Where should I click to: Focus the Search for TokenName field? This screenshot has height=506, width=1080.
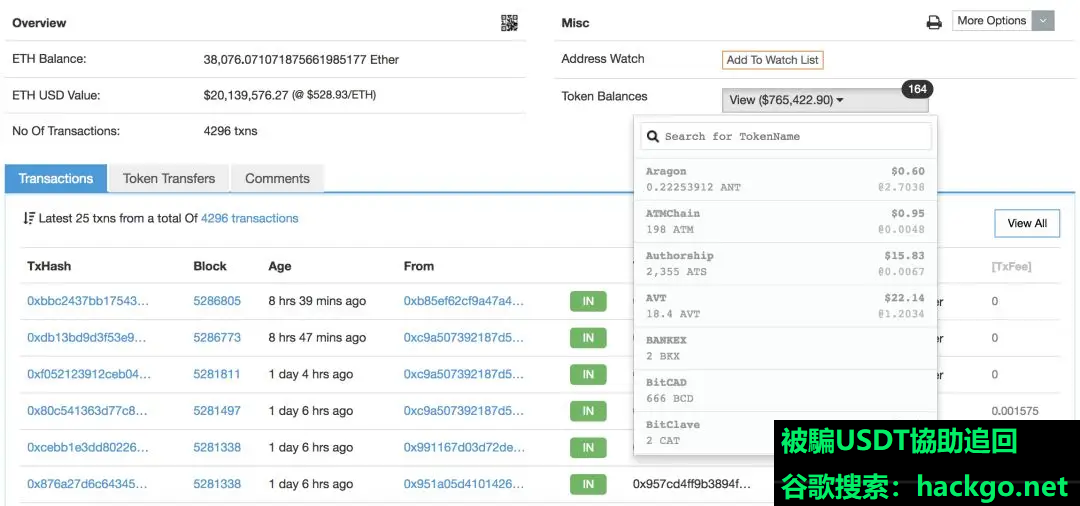coord(786,136)
